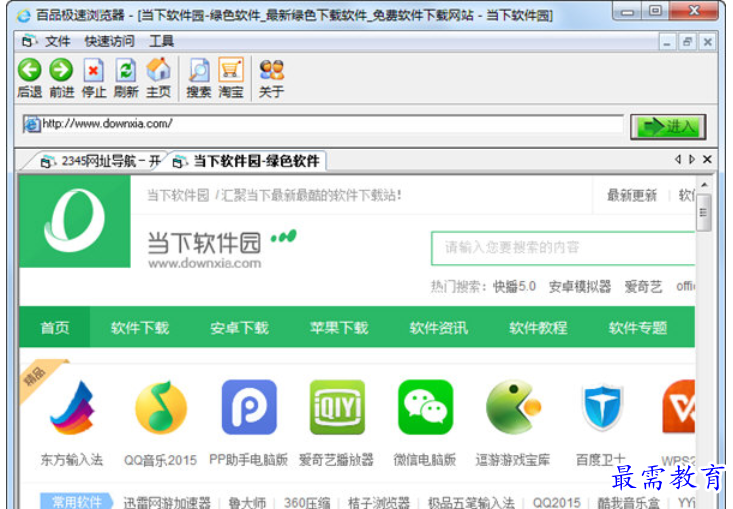Open the 迅雷网游加速器 link
This screenshot has width=733, height=509.
(x=167, y=503)
